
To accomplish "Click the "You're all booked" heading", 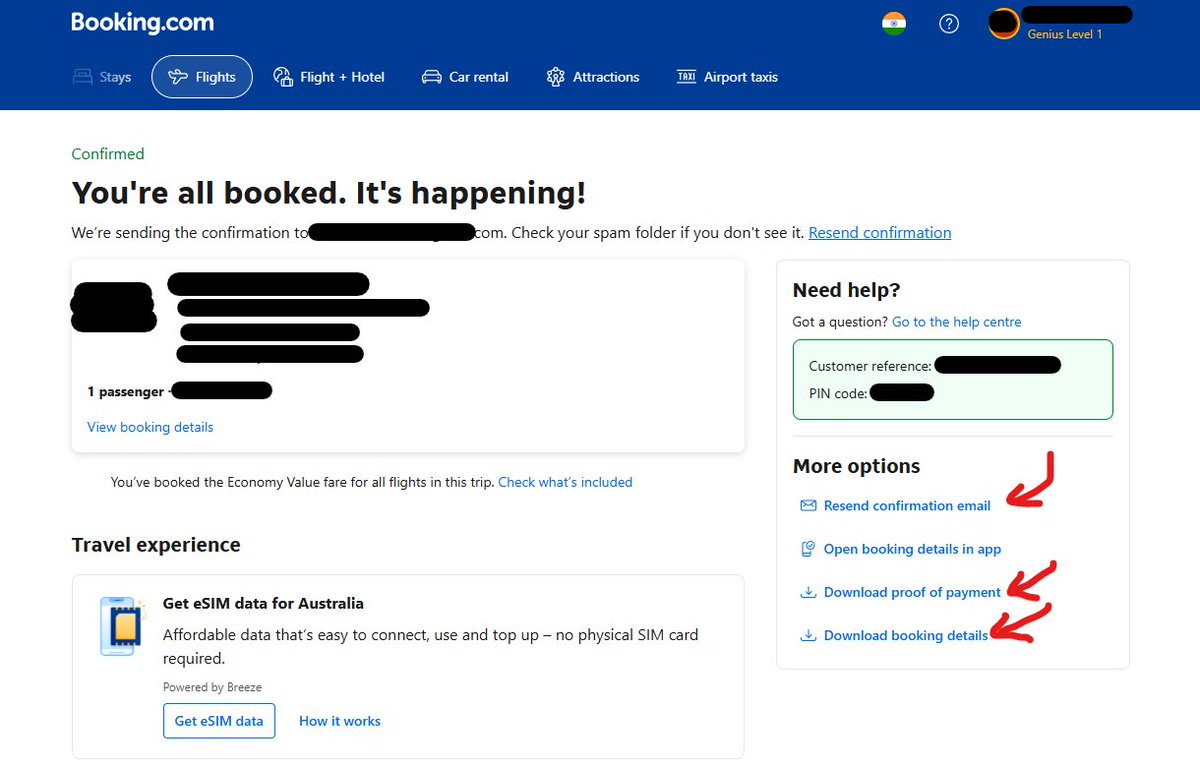I will tap(329, 193).
